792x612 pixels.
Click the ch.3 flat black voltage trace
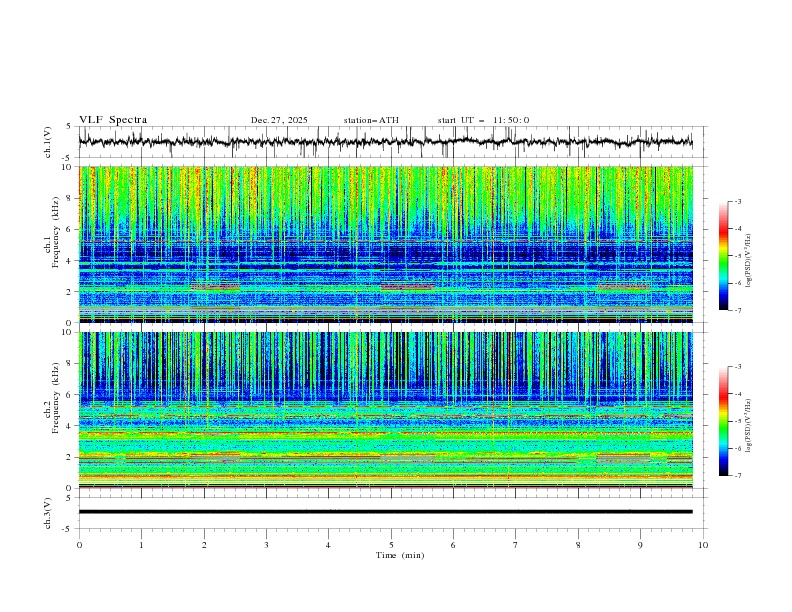point(385,512)
